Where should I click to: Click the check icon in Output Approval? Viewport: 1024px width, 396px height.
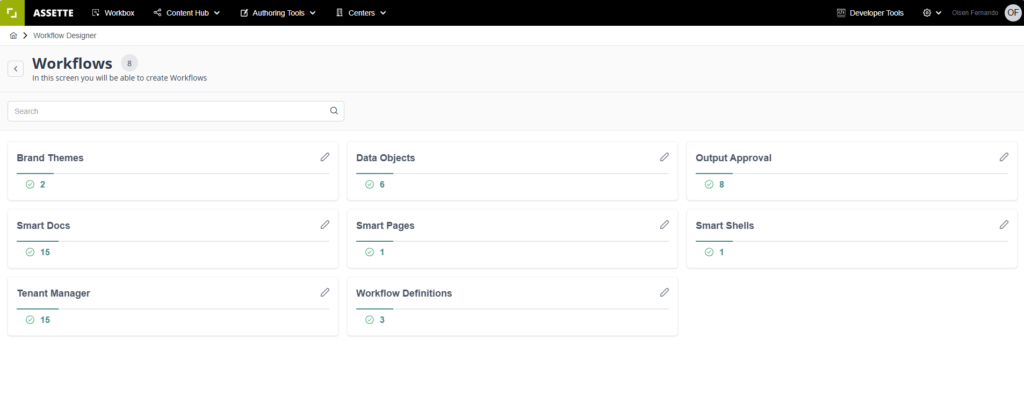pyautogui.click(x=709, y=184)
